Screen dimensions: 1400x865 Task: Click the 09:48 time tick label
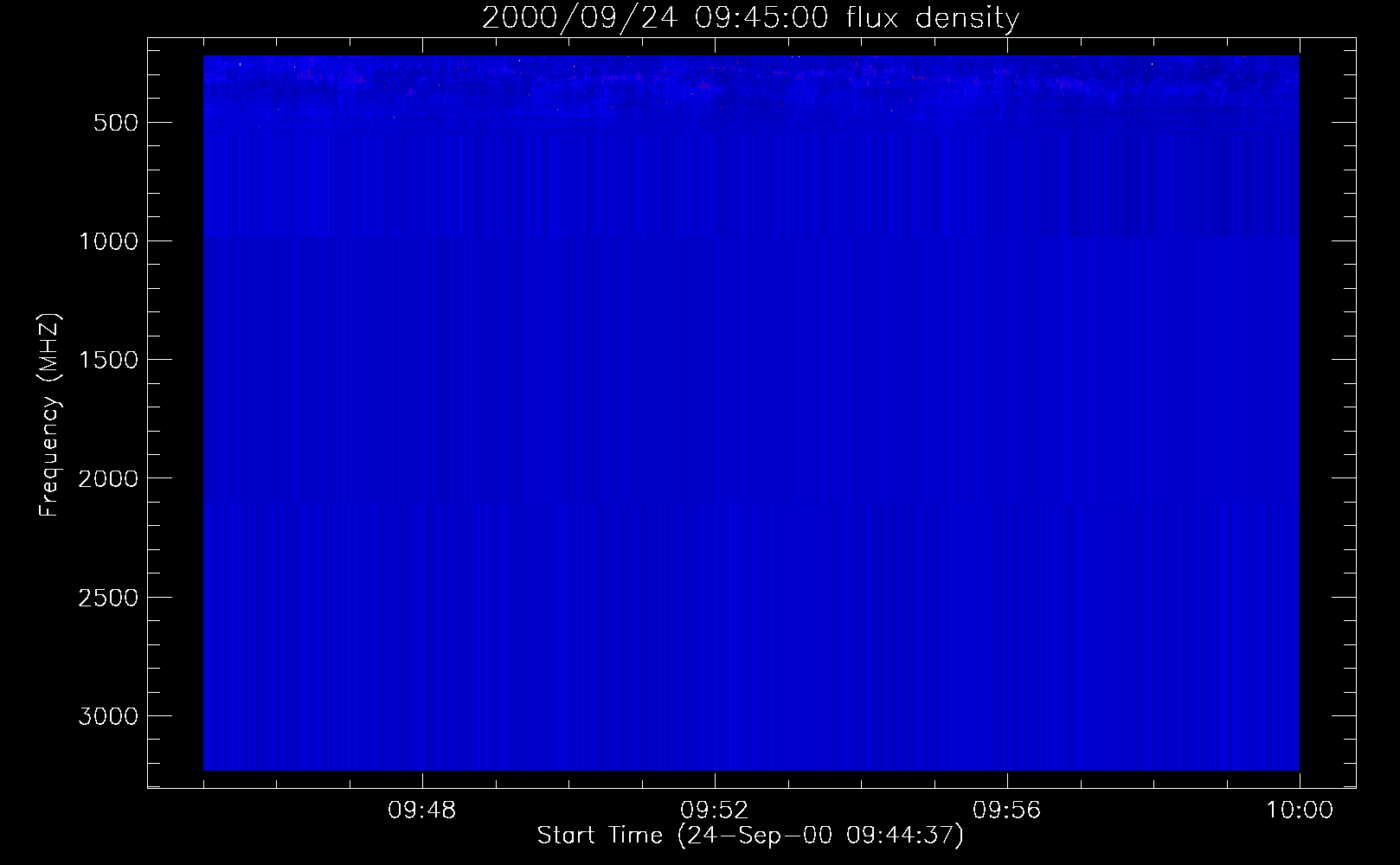point(422,811)
